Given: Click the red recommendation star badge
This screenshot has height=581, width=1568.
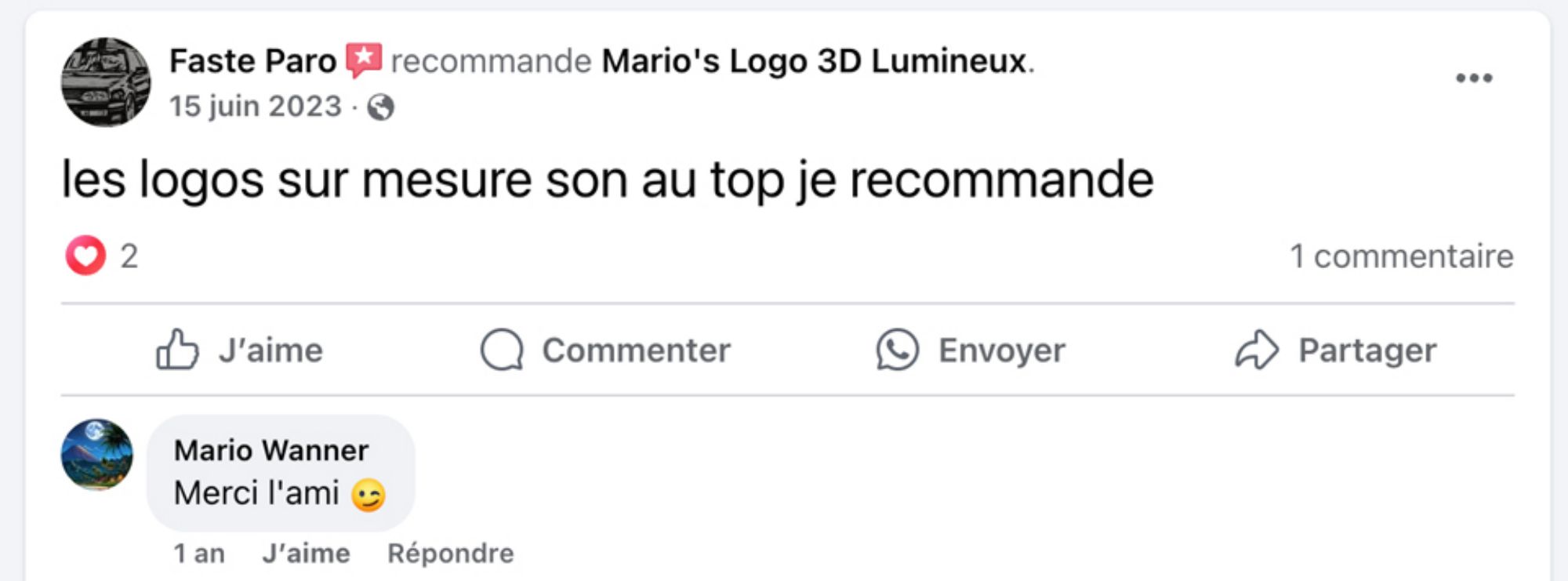Looking at the screenshot, I should [x=364, y=60].
